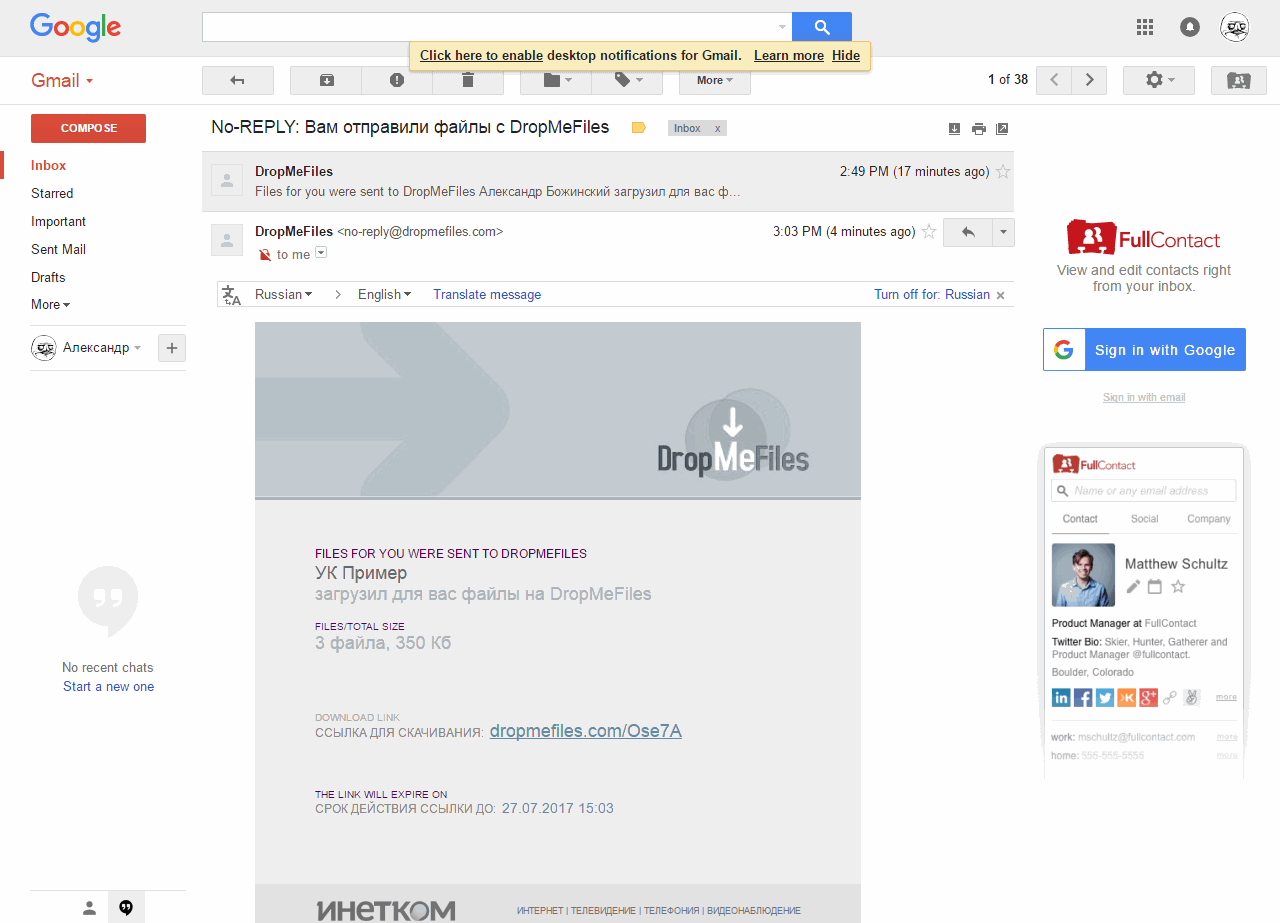Open the Sent Mail folder
The width and height of the screenshot is (1280, 923).
click(x=59, y=249)
